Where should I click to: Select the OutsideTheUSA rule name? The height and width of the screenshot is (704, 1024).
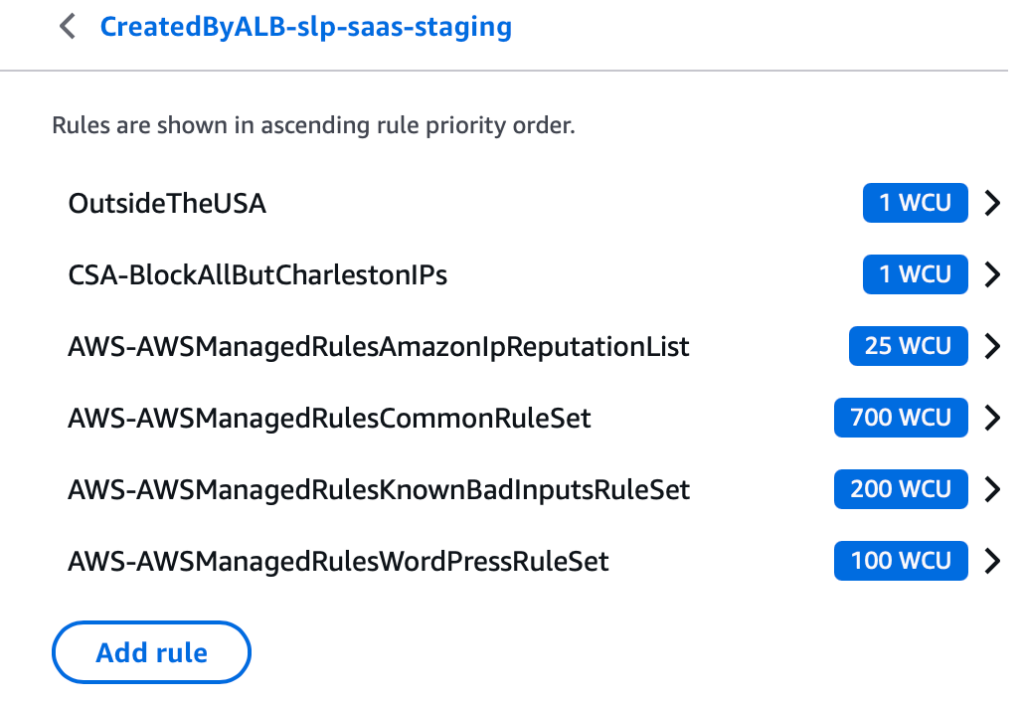pos(167,204)
